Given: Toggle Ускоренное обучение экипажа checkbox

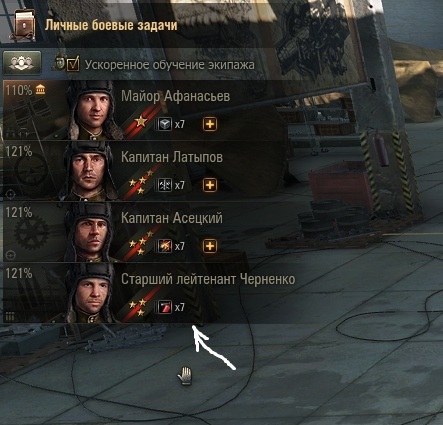Looking at the screenshot, I should point(73,64).
